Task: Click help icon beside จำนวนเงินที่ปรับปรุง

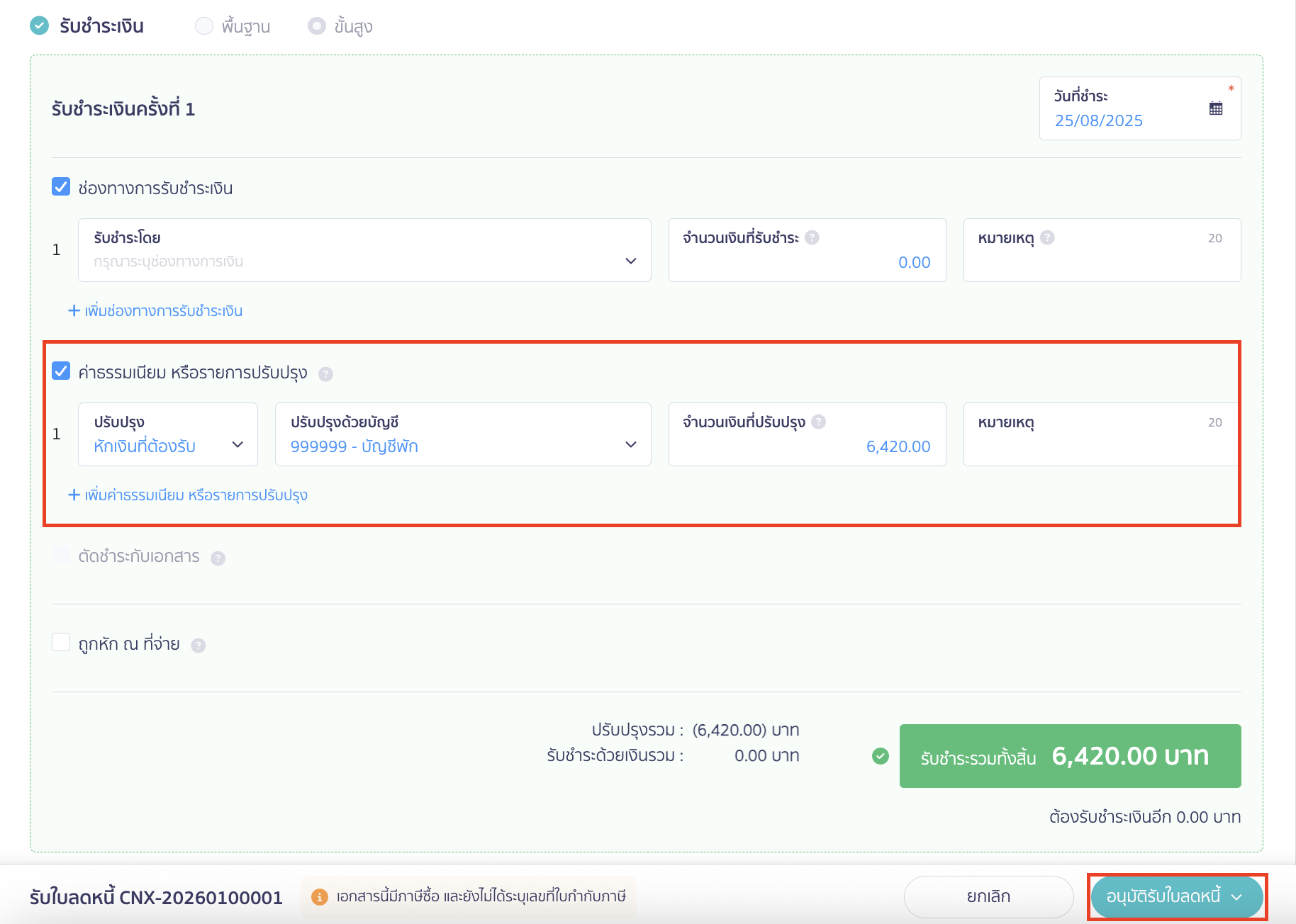Action: point(818,422)
